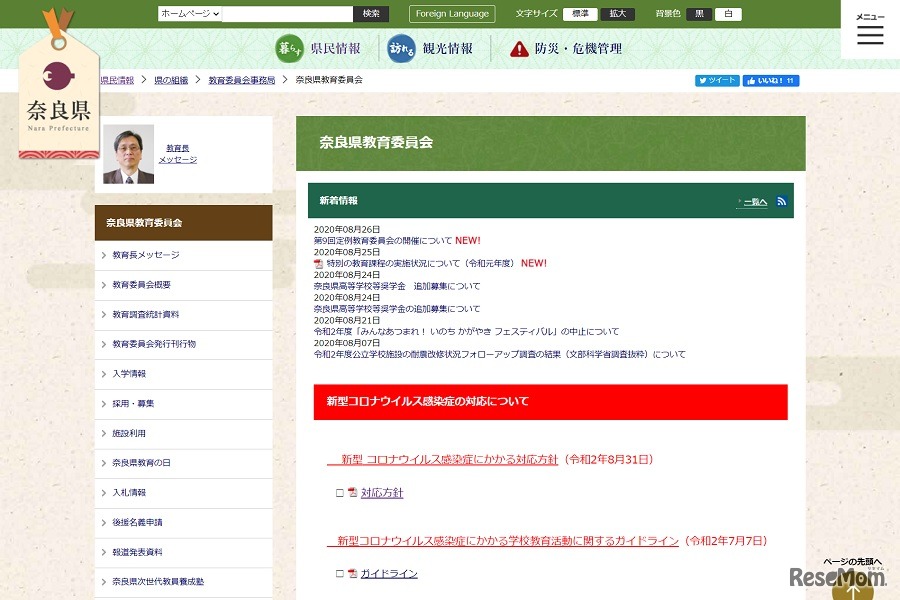Click the search text input field
Screen dimensions: 900x600
pyautogui.click(x=288, y=14)
